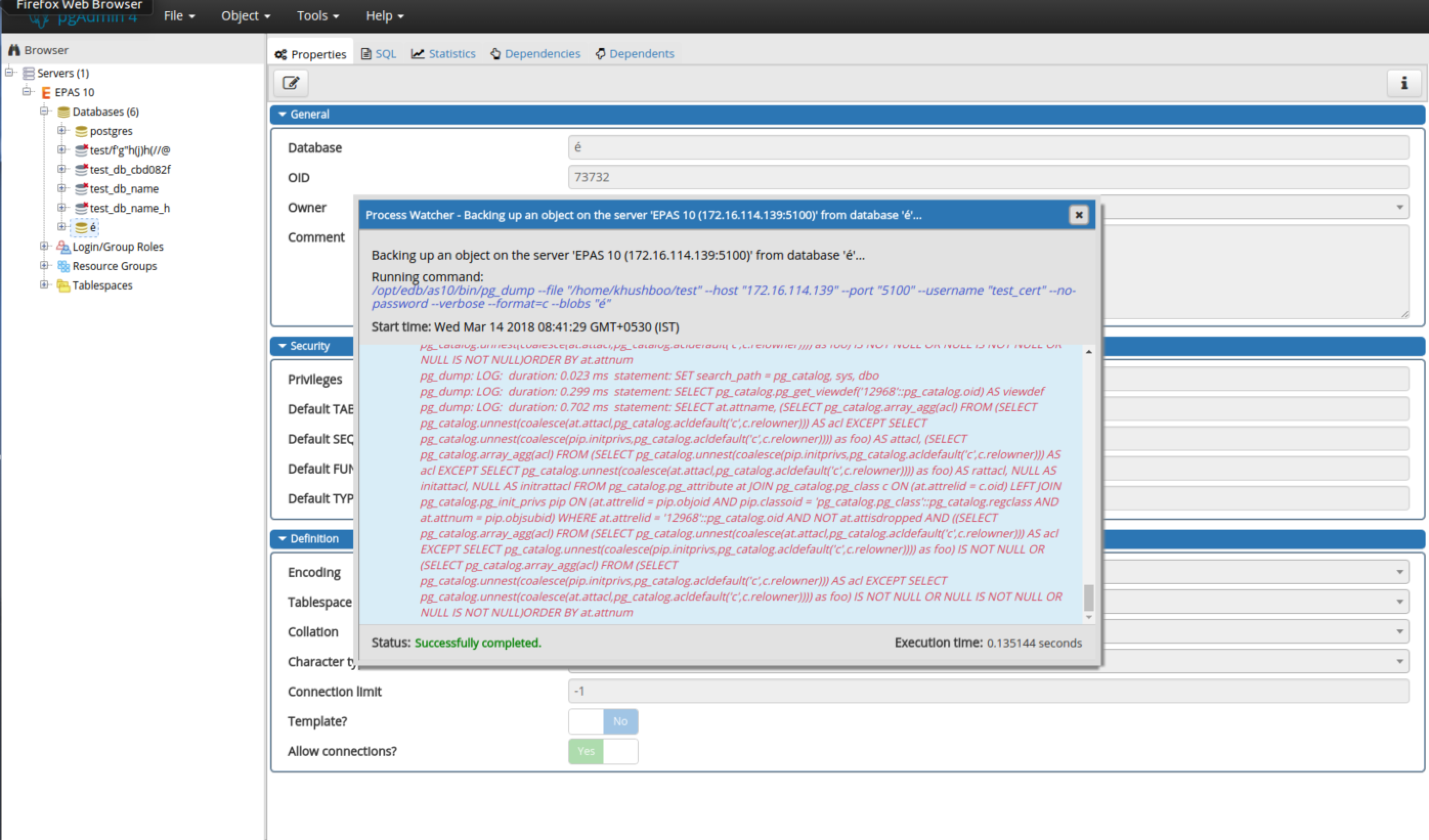The width and height of the screenshot is (1429, 840).
Task: Click the Resource Groups icon
Action: coord(63,267)
